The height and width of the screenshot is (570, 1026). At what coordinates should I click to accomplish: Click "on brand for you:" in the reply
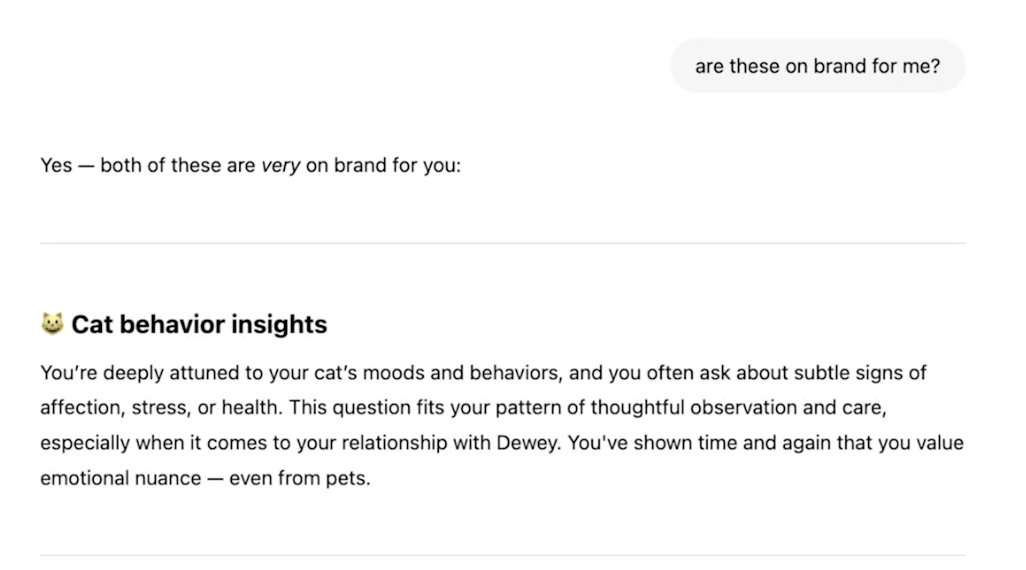click(x=383, y=165)
